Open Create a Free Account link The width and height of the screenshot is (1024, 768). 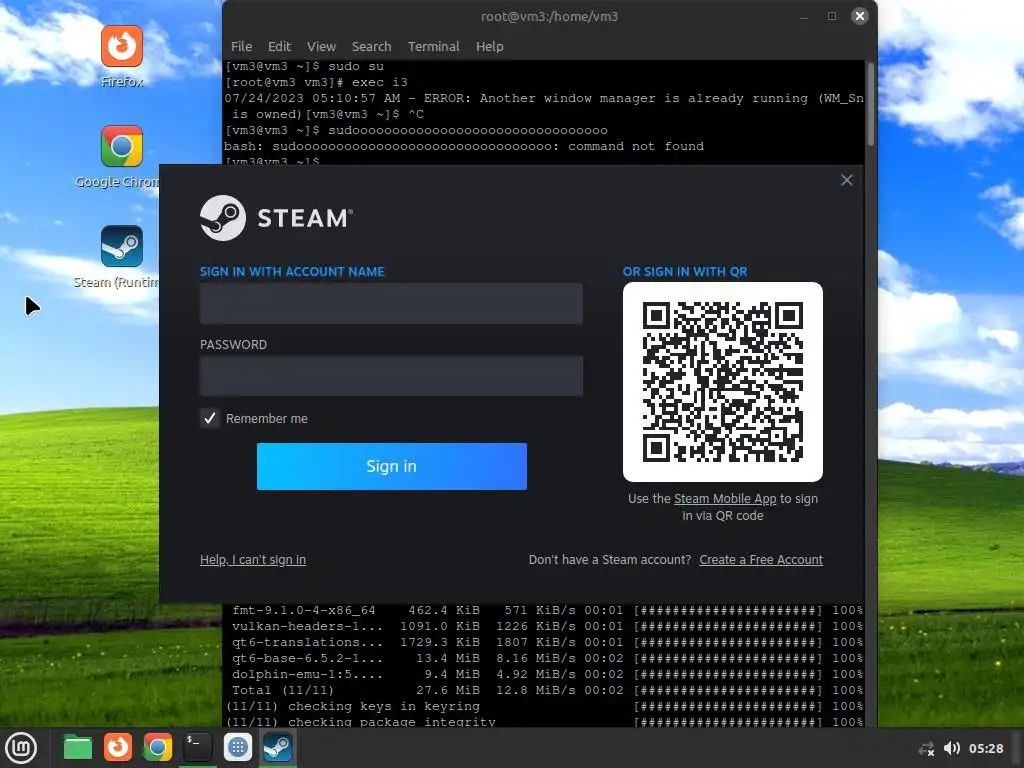(761, 560)
